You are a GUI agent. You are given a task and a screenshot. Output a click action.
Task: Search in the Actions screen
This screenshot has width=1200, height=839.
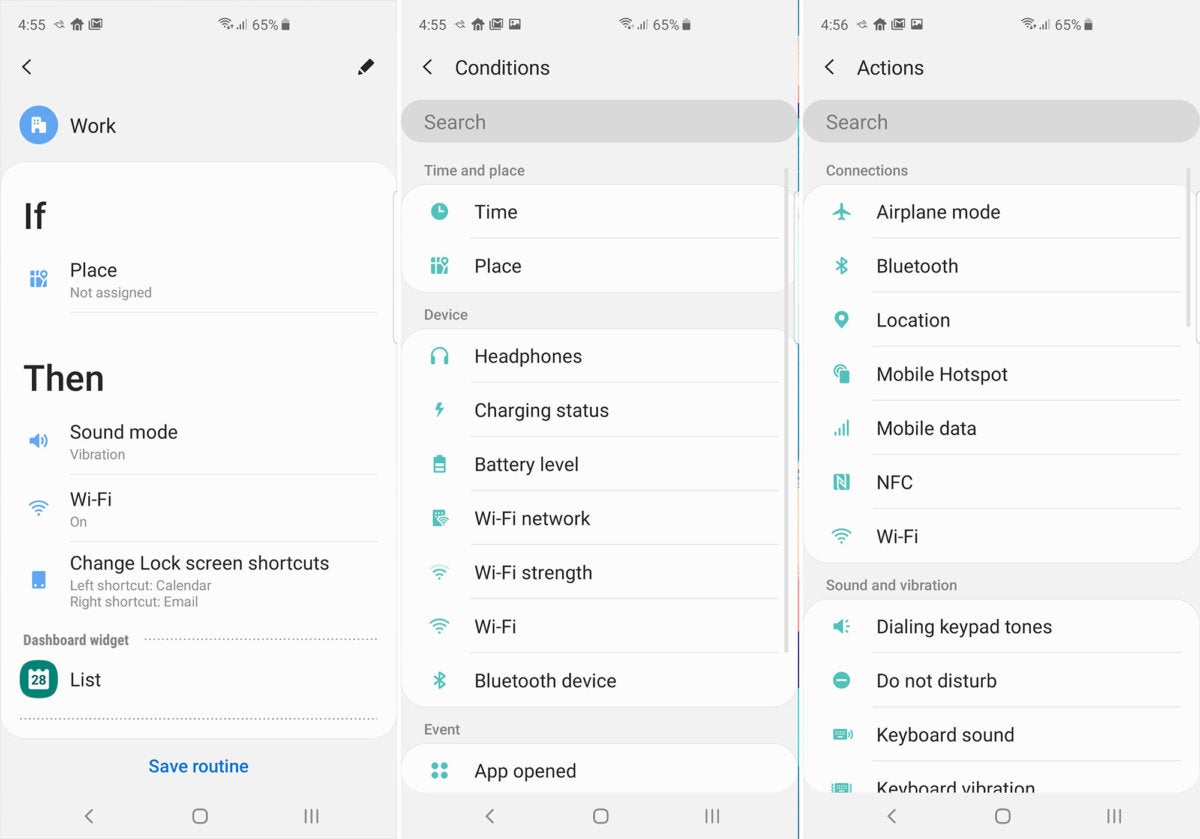tap(1000, 122)
